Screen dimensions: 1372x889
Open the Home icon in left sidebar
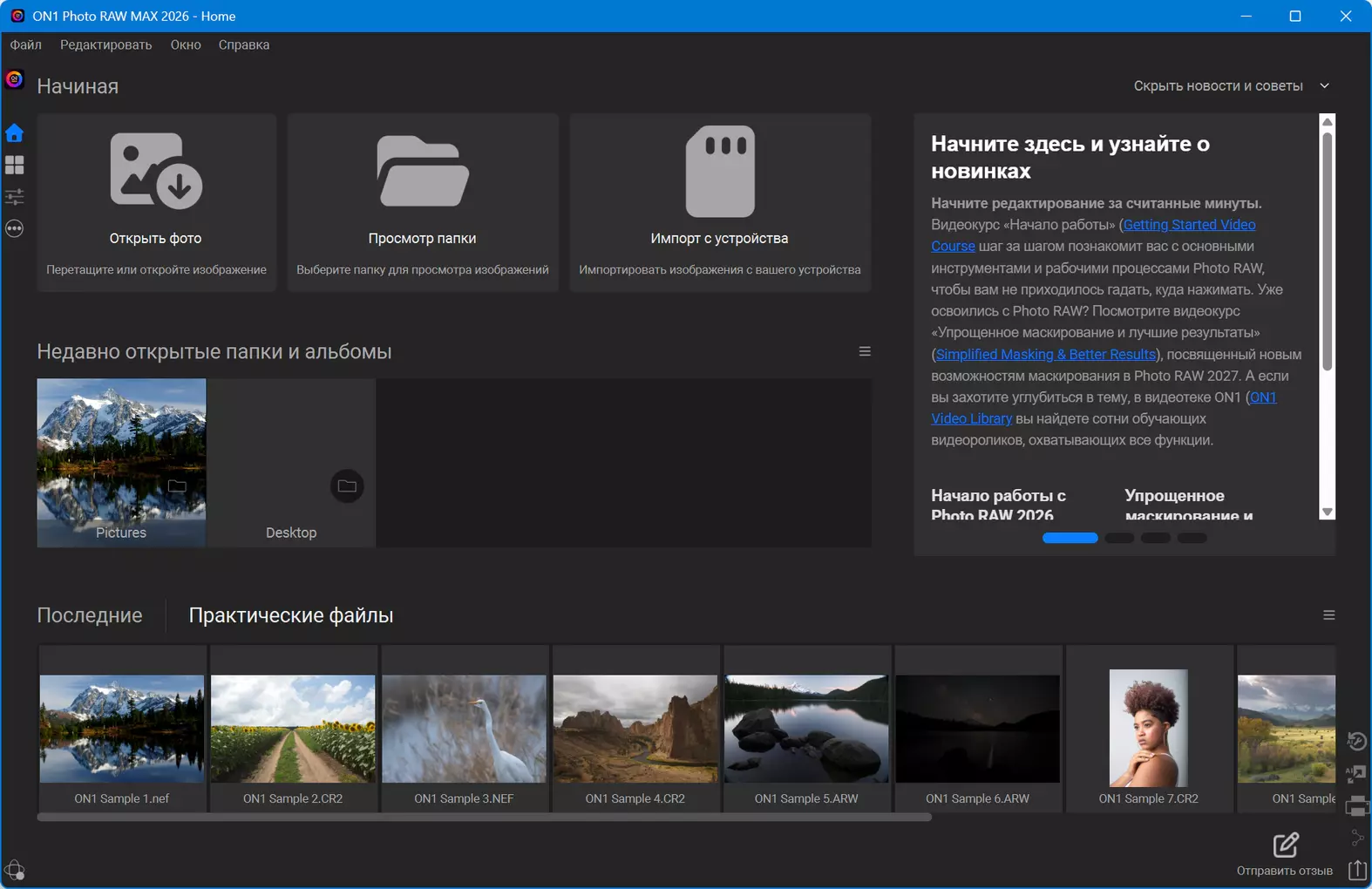[15, 133]
